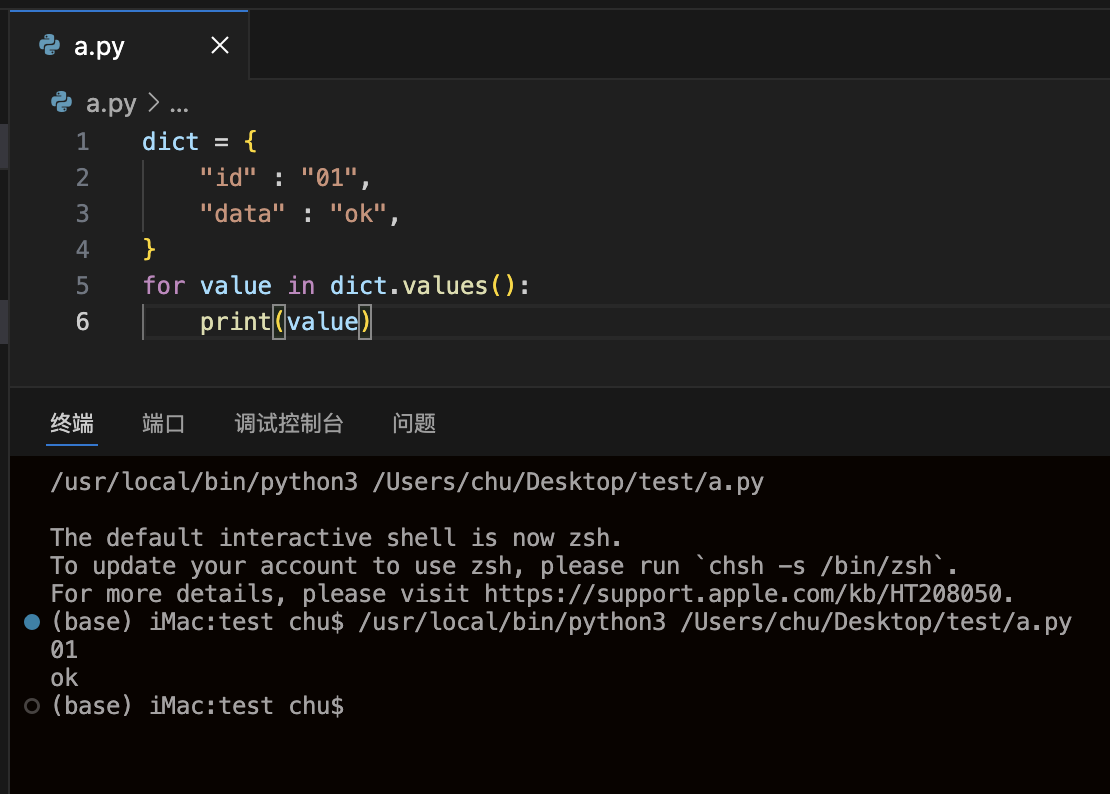The image size is (1110, 794).
Task: Click the blue command decoration dot in terminal
Action: pyautogui.click(x=31, y=622)
